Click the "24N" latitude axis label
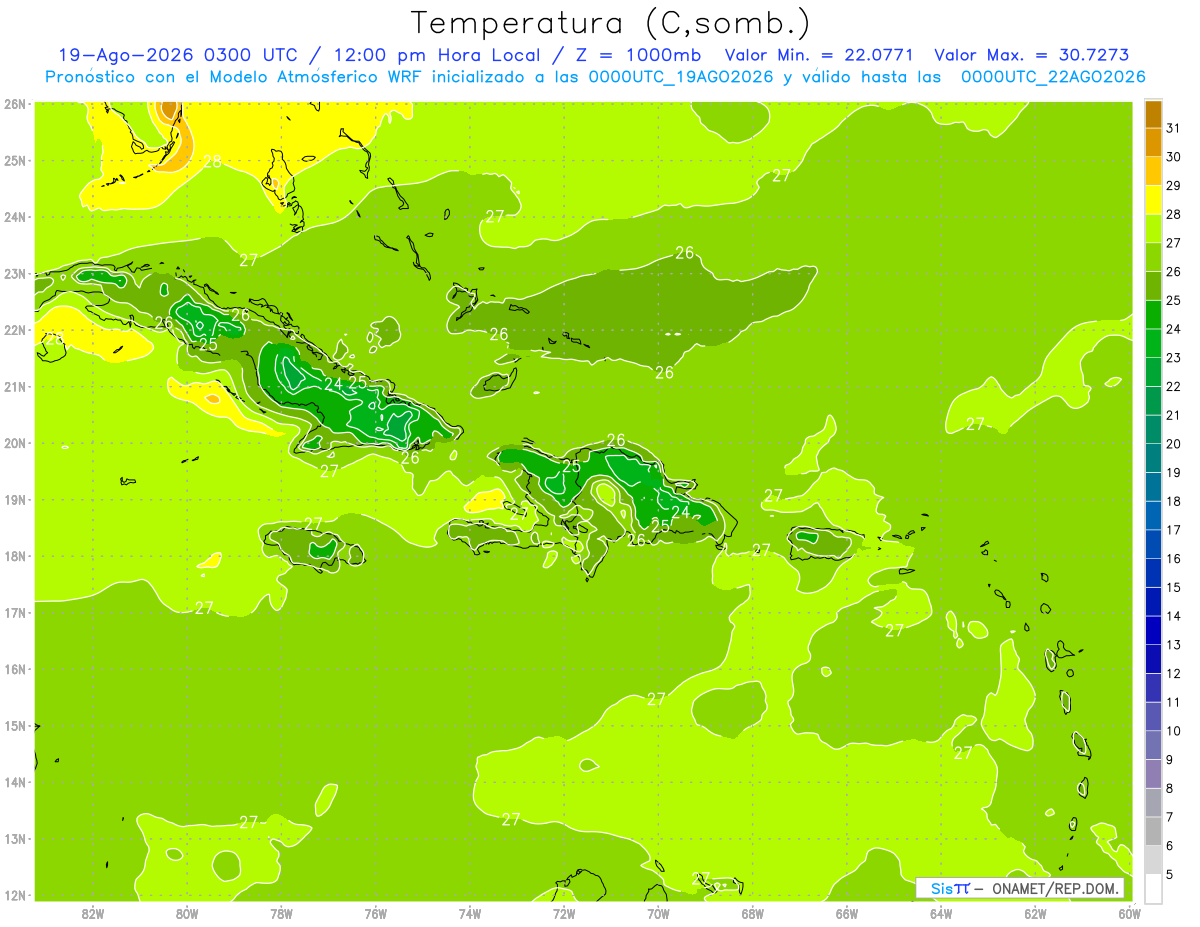This screenshot has height=927, width=1200. coord(14,217)
